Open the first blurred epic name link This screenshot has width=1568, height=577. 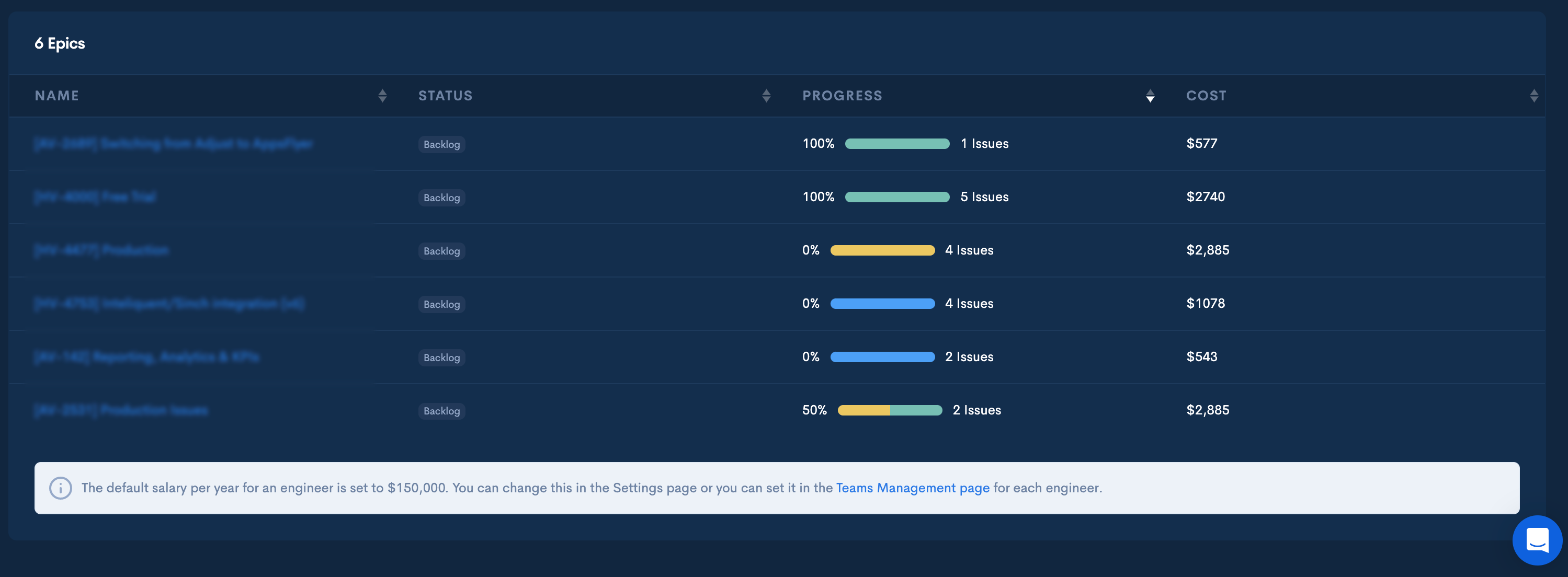[x=174, y=144]
